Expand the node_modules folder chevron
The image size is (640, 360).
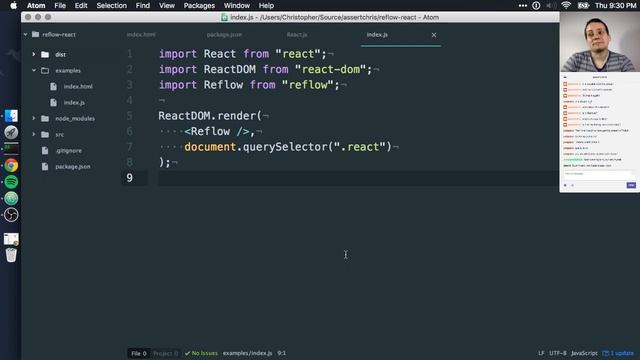point(34,118)
